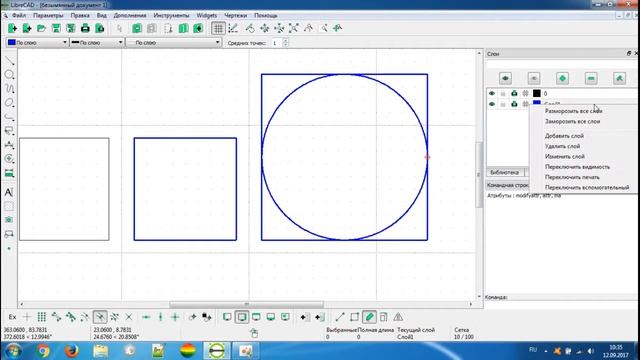
Task: Click the Redraw icon in top toolbar
Action: (x=250, y=28)
